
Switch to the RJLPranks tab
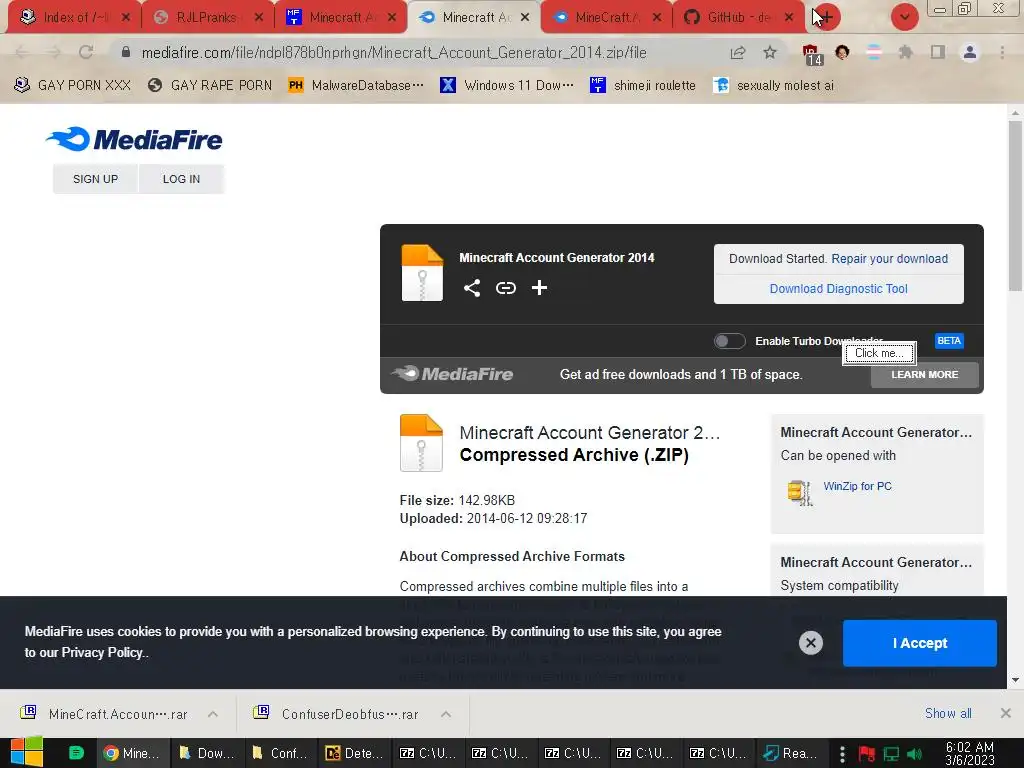tap(205, 18)
